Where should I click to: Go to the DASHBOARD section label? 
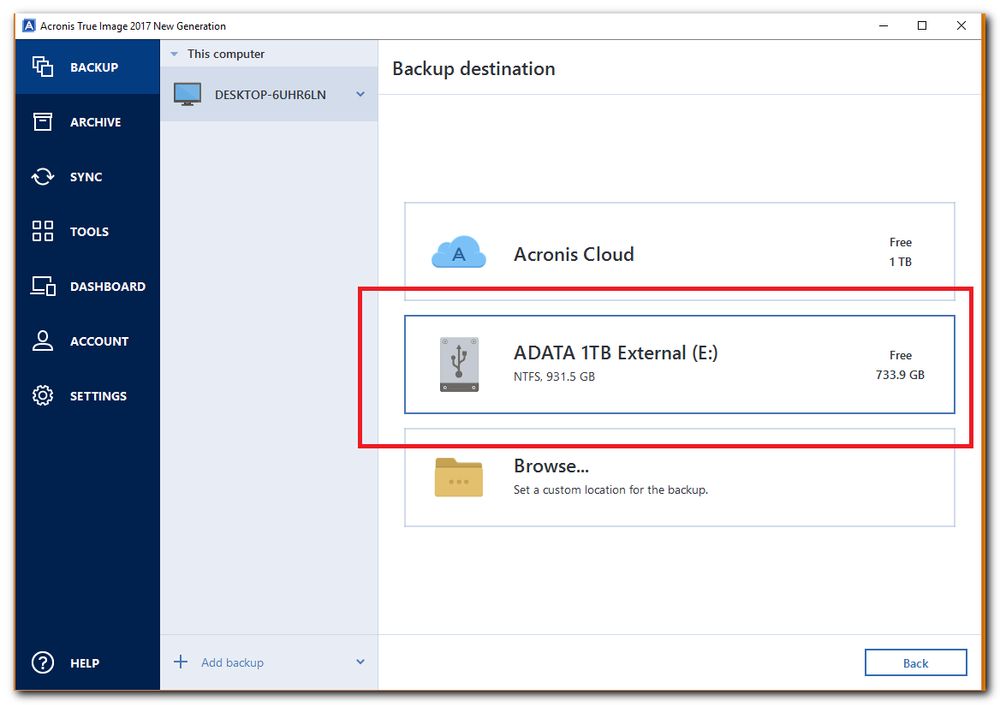(107, 286)
